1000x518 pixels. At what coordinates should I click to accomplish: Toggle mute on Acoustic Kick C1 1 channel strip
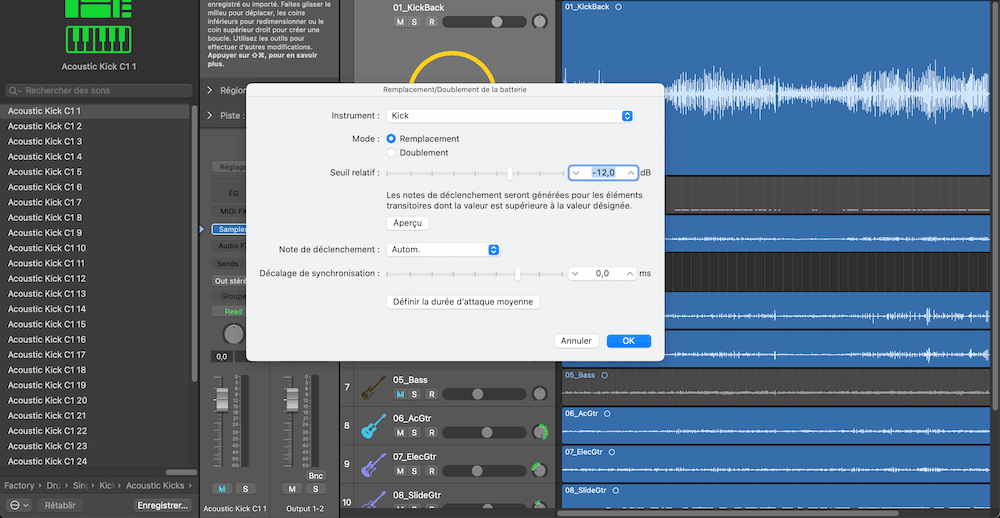point(222,489)
